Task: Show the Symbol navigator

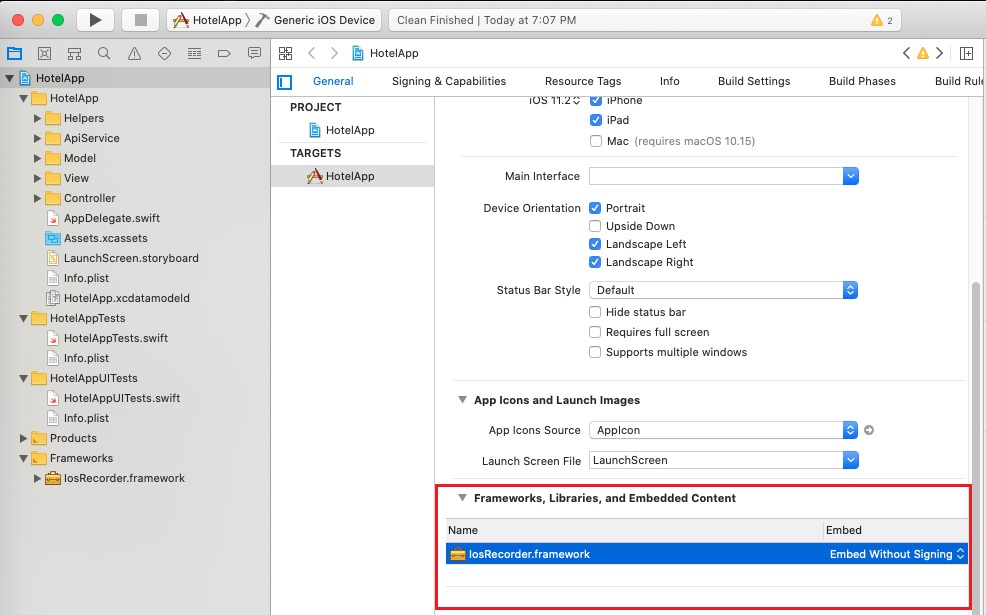Action: [74, 53]
